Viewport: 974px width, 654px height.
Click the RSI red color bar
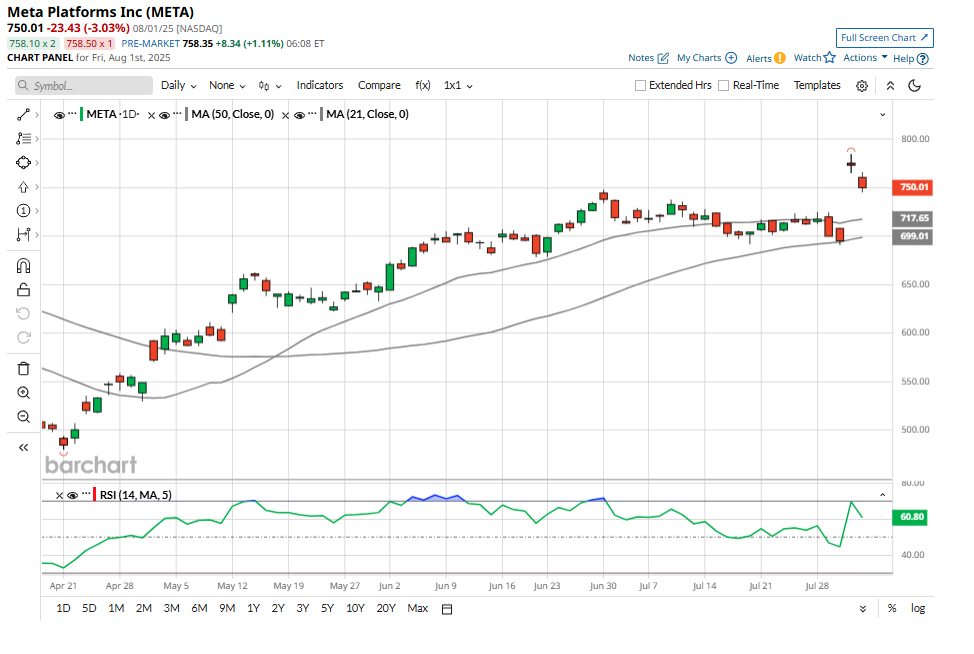pos(94,495)
